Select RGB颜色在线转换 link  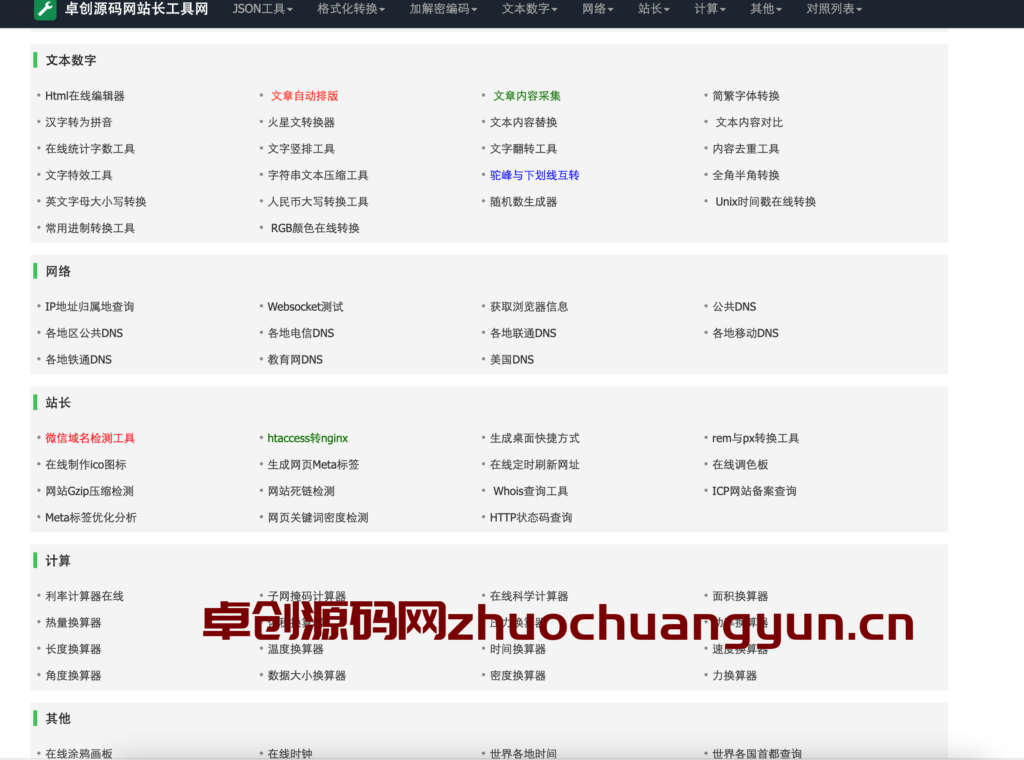(x=315, y=228)
